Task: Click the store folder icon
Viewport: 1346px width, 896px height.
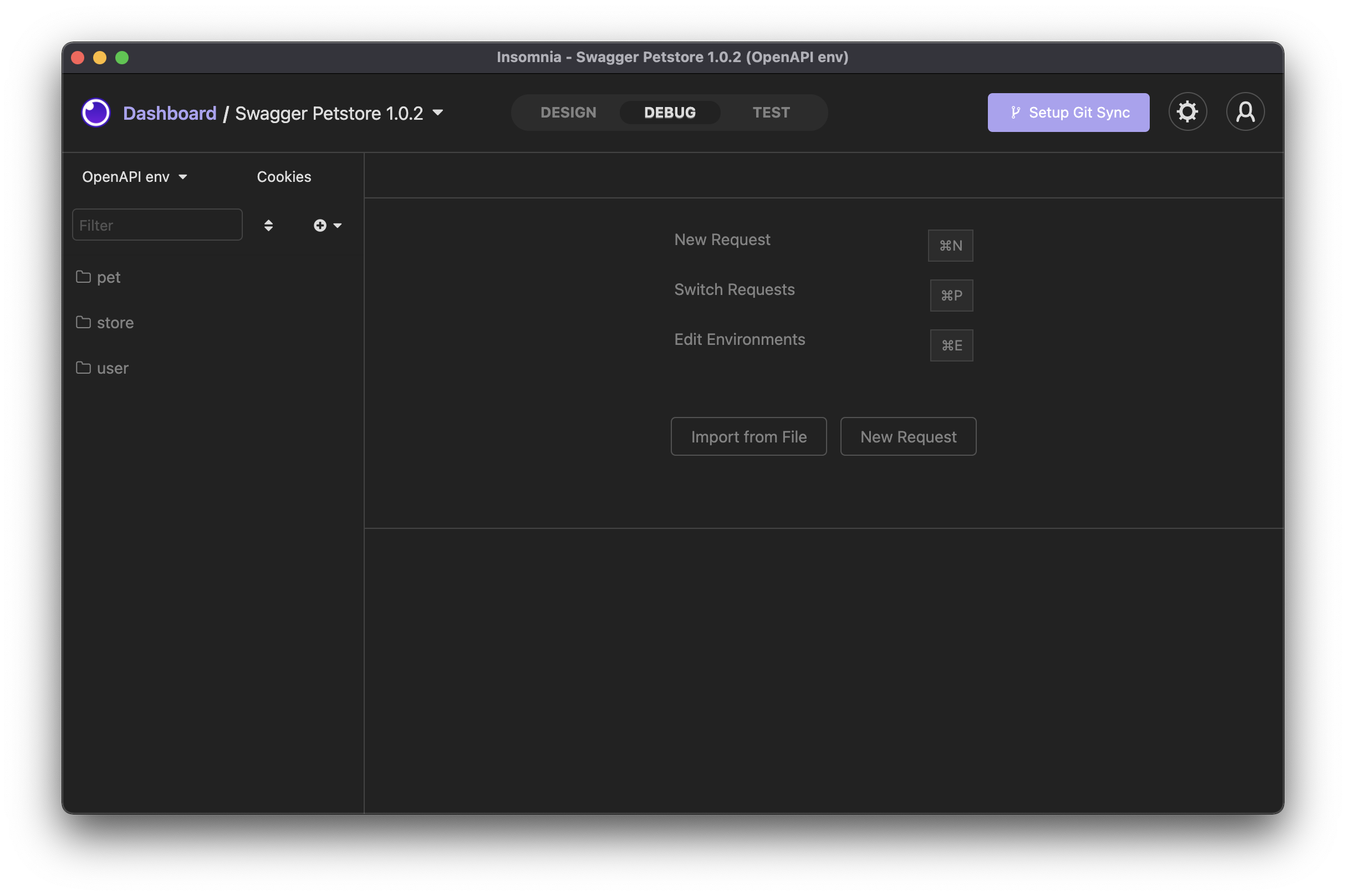Action: (83, 323)
